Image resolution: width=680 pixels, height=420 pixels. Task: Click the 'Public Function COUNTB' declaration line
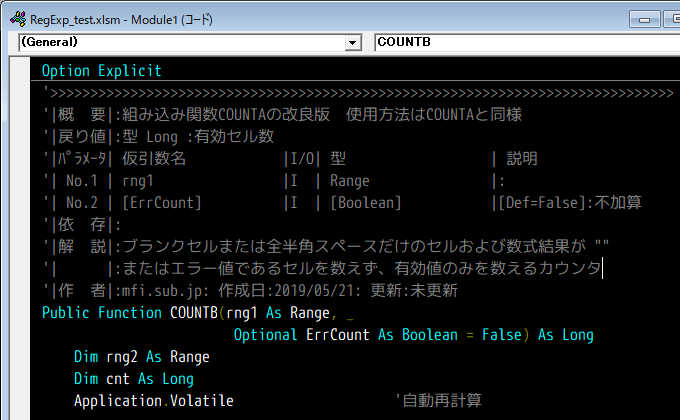click(198, 313)
